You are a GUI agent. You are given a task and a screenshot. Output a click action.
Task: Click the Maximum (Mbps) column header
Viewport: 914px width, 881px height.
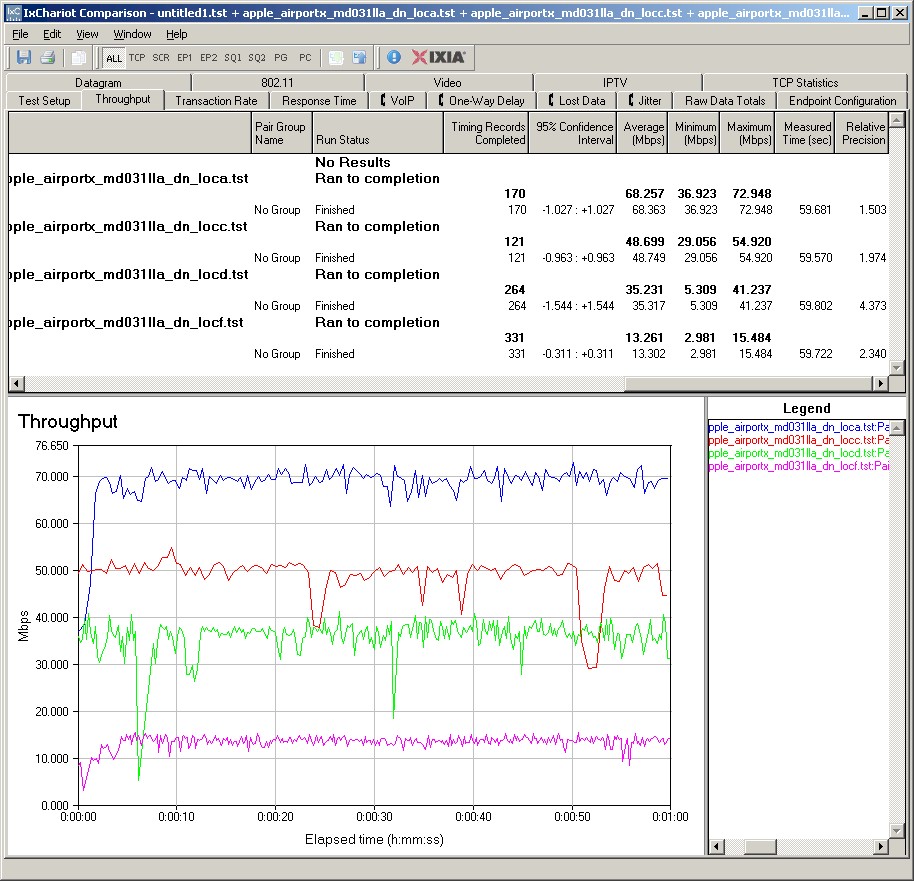747,133
